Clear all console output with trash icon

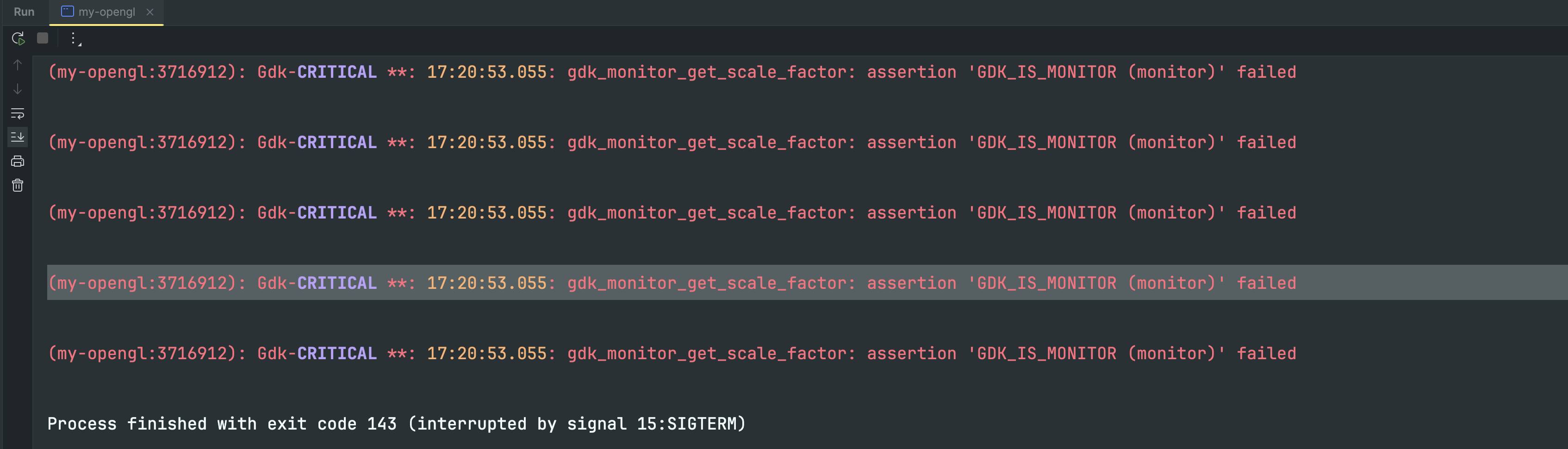[x=18, y=186]
